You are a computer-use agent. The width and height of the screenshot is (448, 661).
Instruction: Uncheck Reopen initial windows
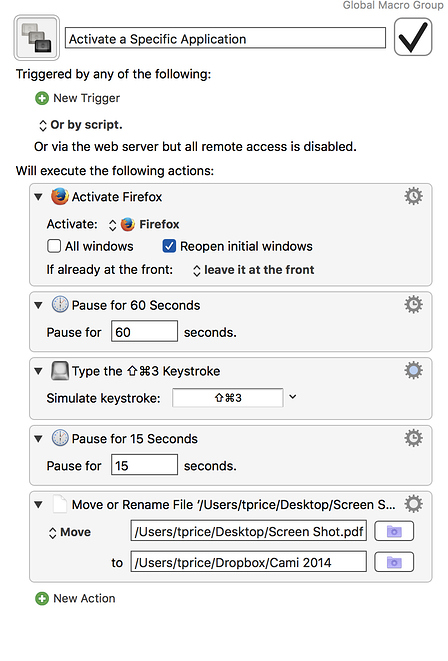[169, 246]
